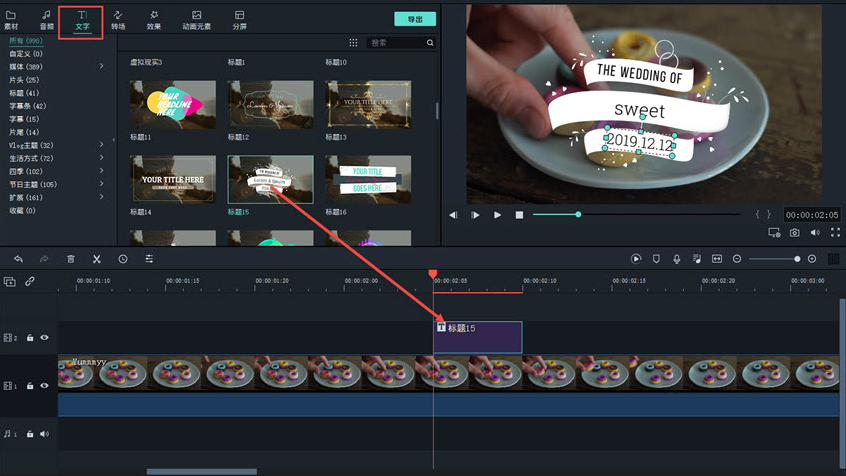Zoom out the timeline with minus

[x=737, y=259]
